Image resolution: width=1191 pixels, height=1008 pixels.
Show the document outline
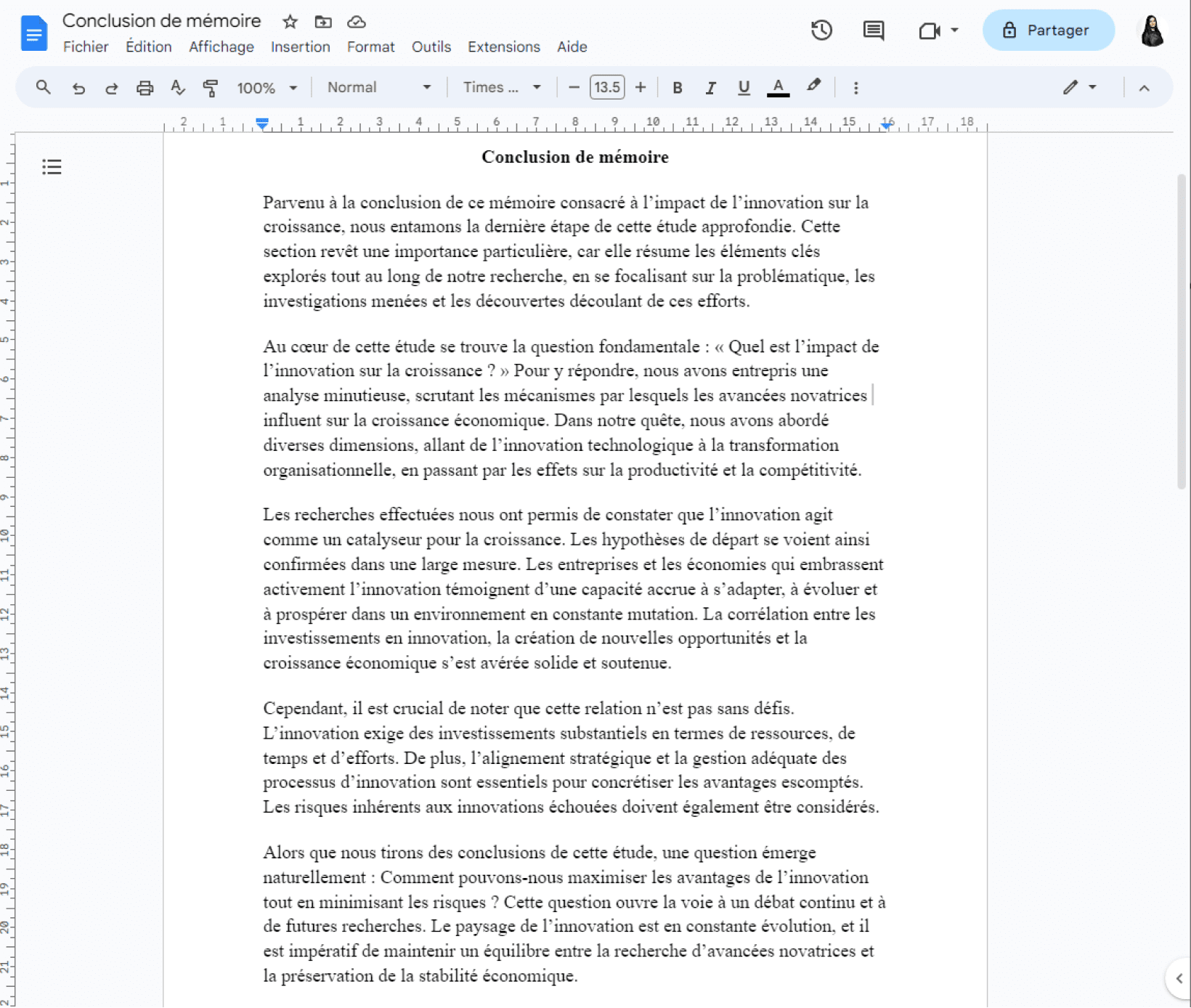click(x=52, y=166)
